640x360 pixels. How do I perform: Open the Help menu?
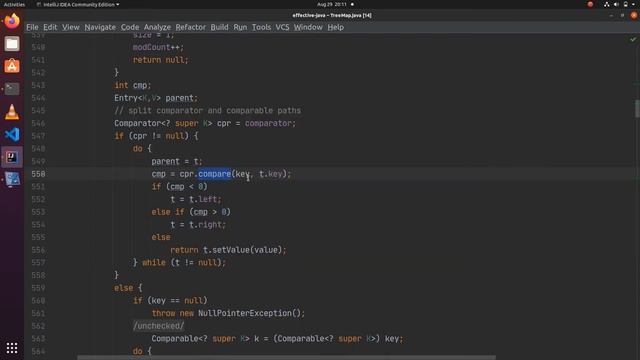[x=336, y=27]
